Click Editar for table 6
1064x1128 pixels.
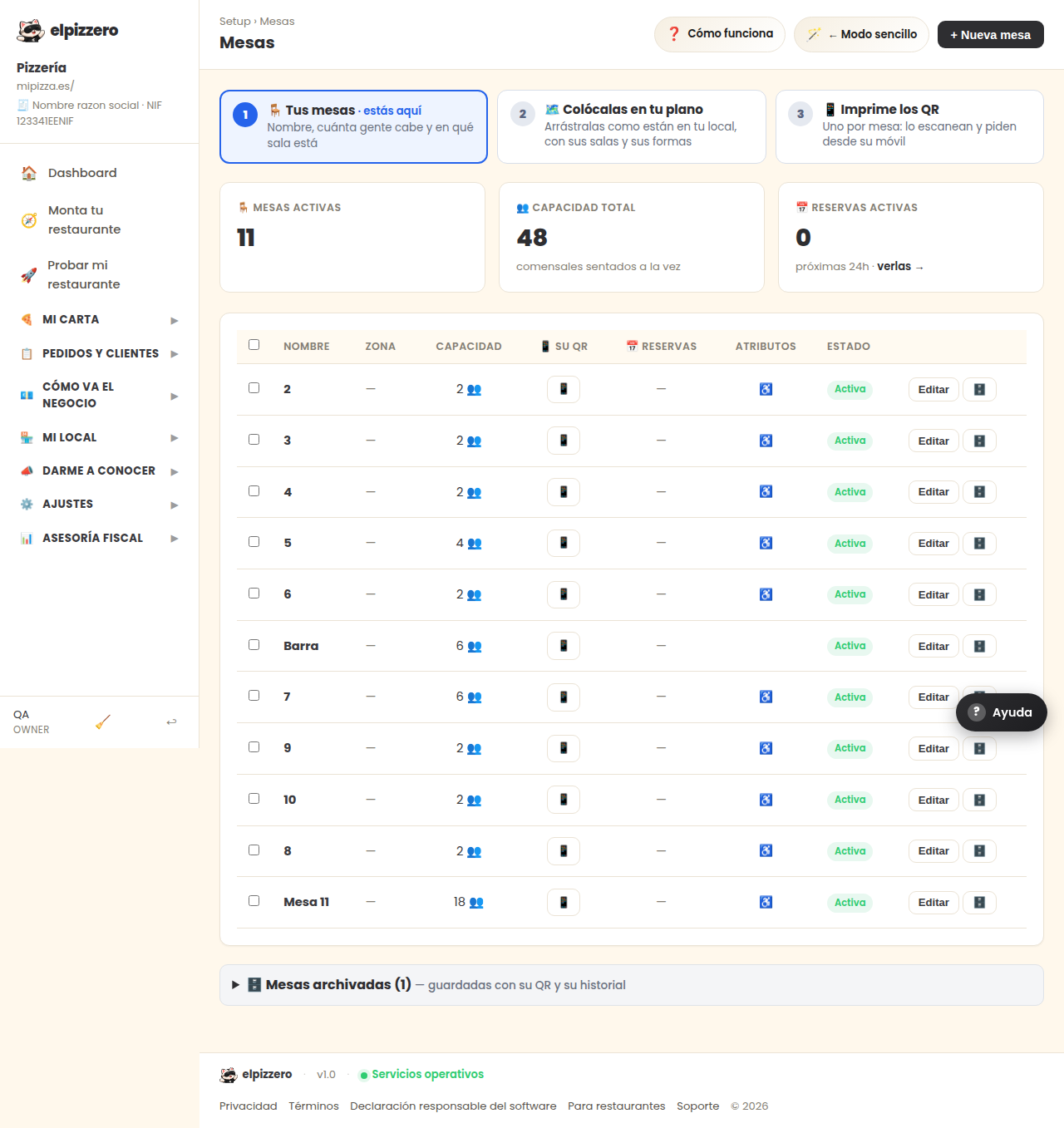tap(933, 594)
